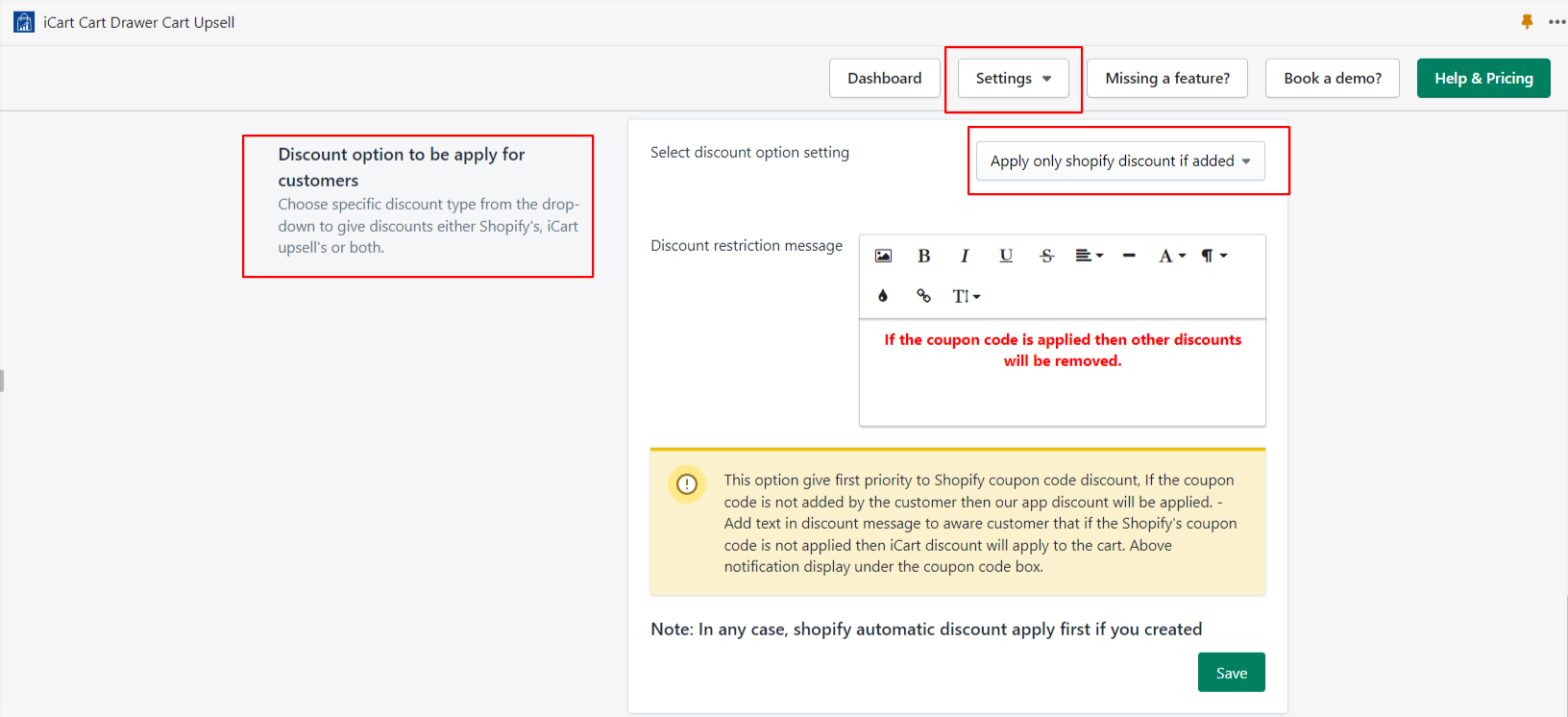The image size is (1568, 717).
Task: Expand the Settings dropdown menu
Action: [1013, 78]
